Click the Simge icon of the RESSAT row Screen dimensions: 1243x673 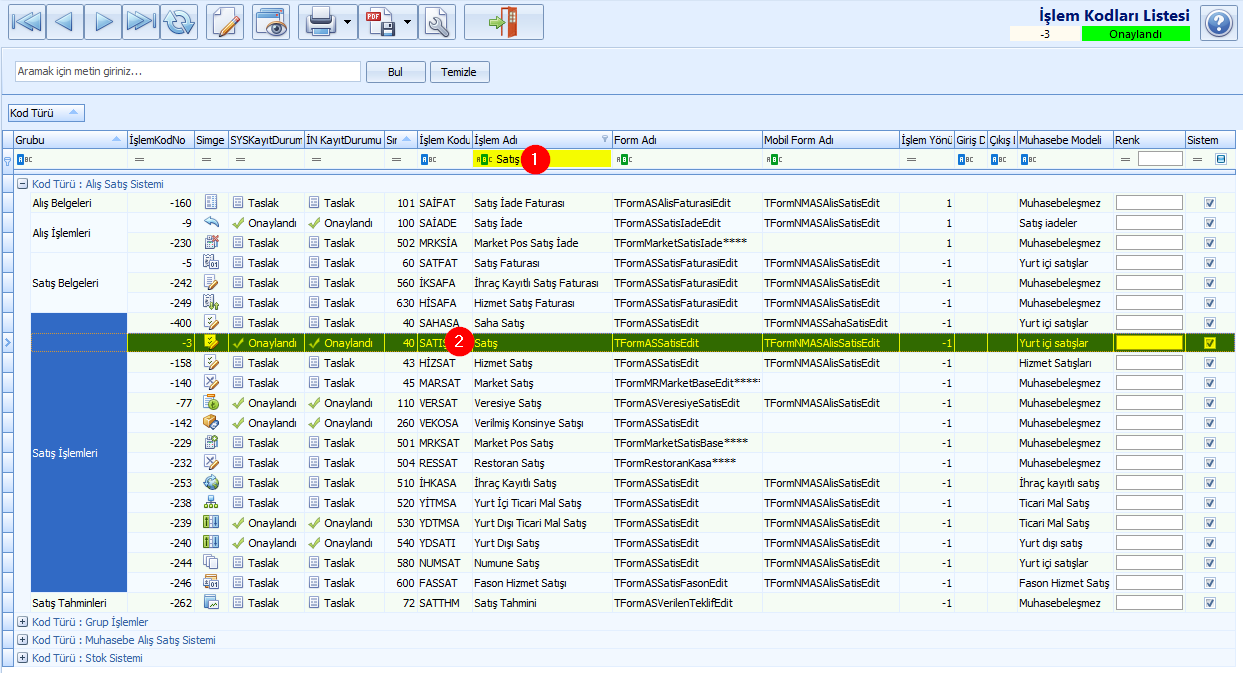[x=211, y=463]
